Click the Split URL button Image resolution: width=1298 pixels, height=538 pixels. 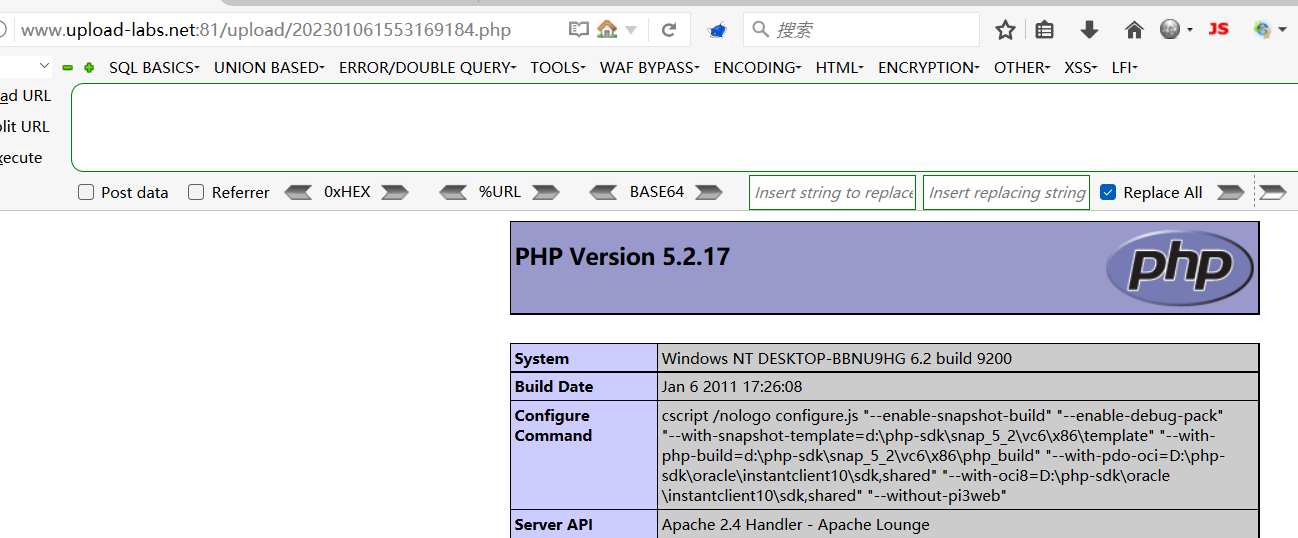(x=24, y=127)
